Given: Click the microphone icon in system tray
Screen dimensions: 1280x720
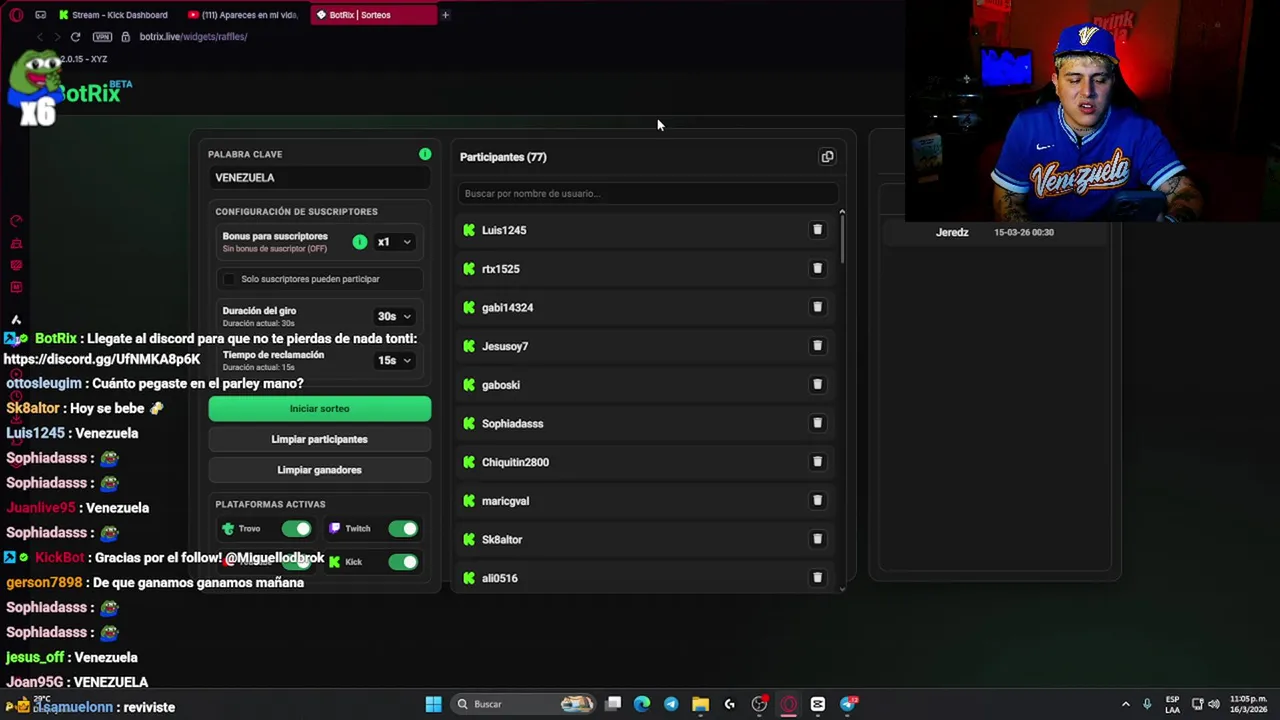Looking at the screenshot, I should pos(1147,704).
